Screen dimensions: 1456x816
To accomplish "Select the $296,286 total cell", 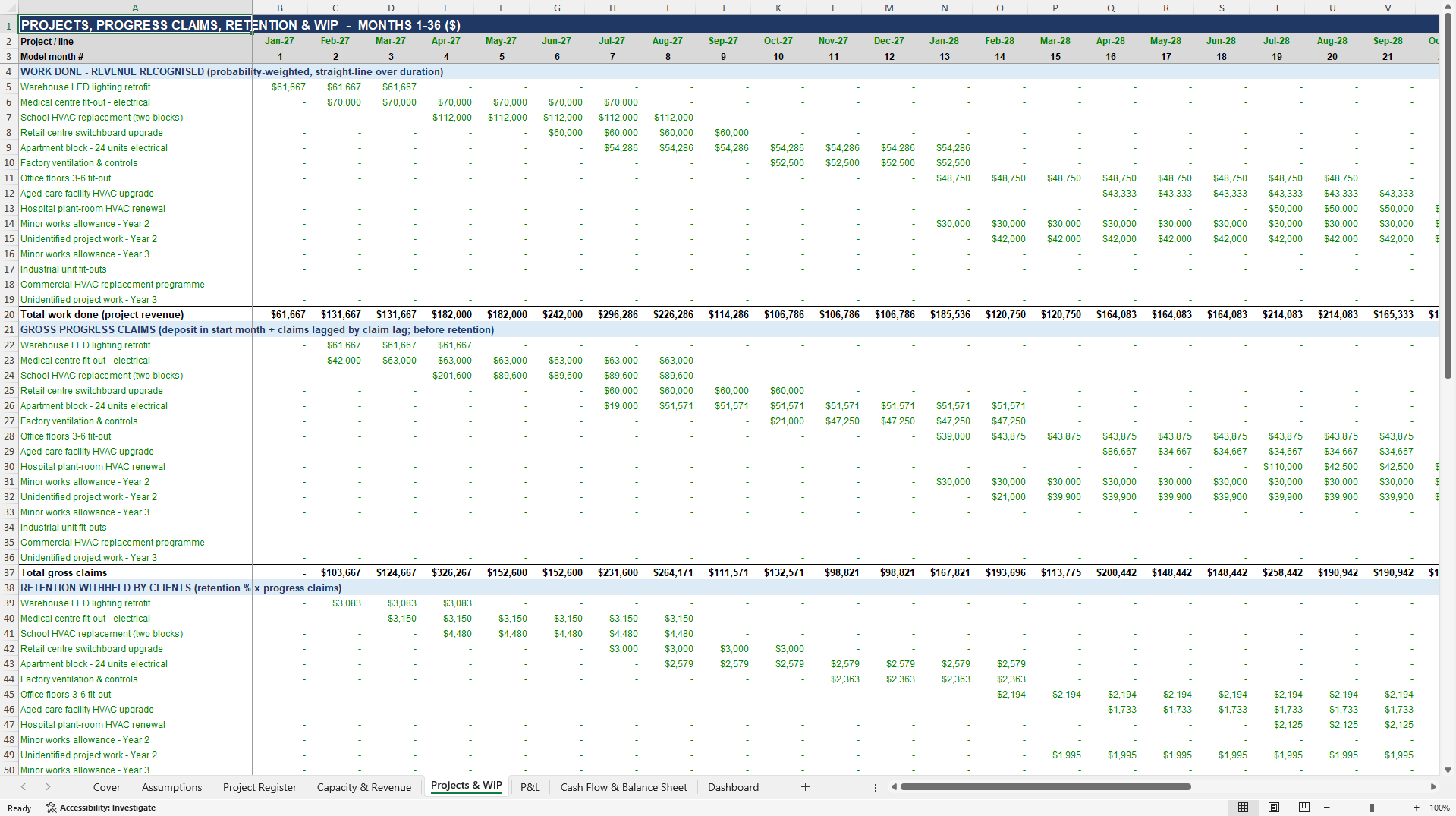I will (x=612, y=314).
